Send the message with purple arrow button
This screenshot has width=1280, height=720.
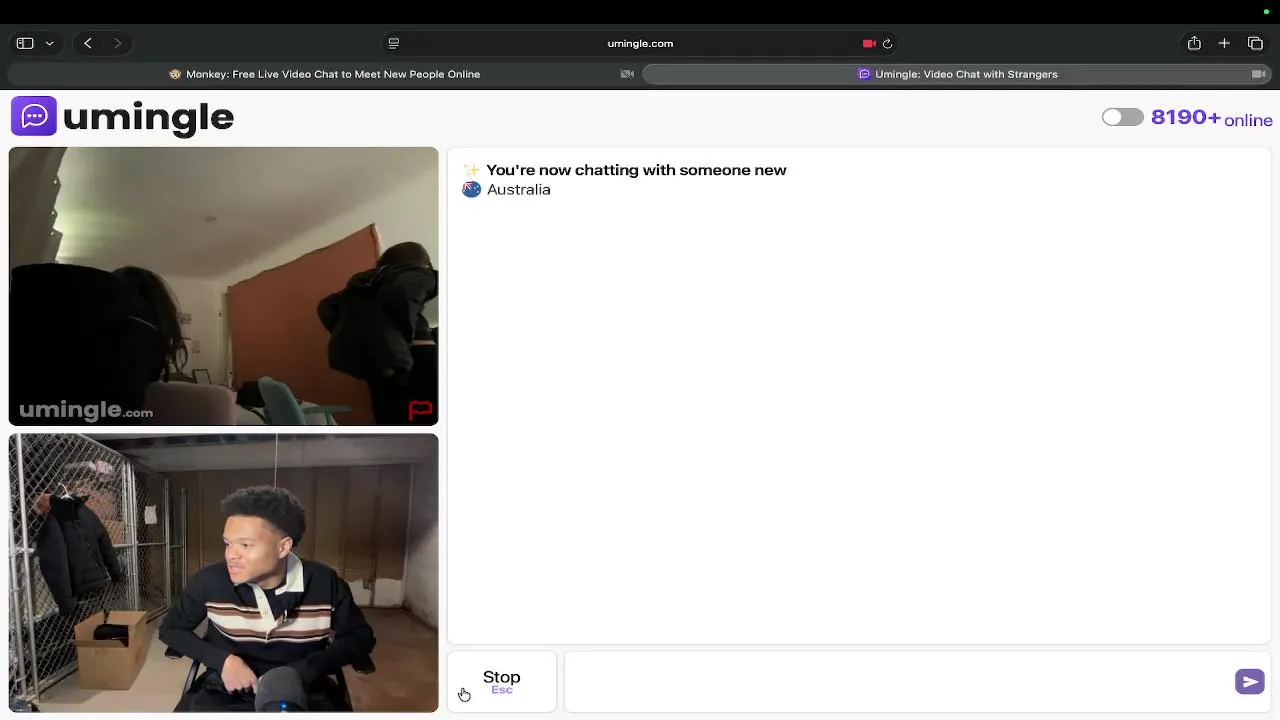pyautogui.click(x=1250, y=682)
